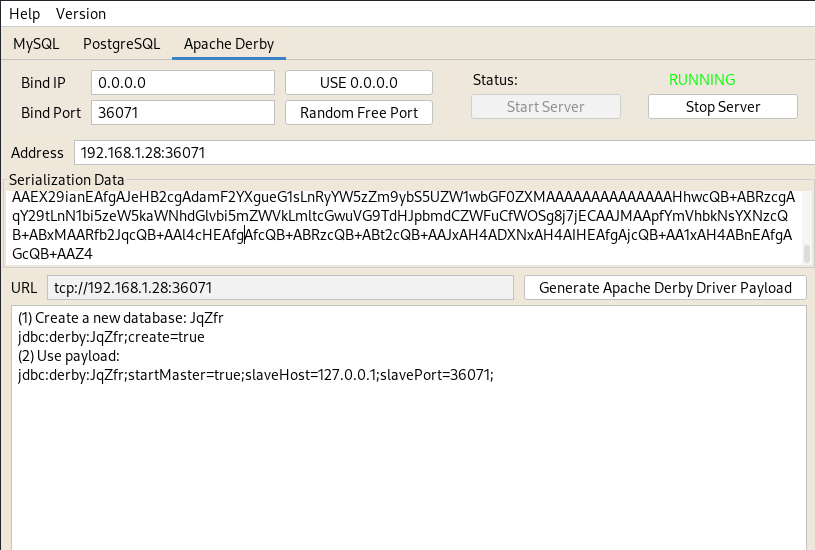Viewport: 815px width, 550px height.
Task: Stop the running server
Action: [722, 107]
